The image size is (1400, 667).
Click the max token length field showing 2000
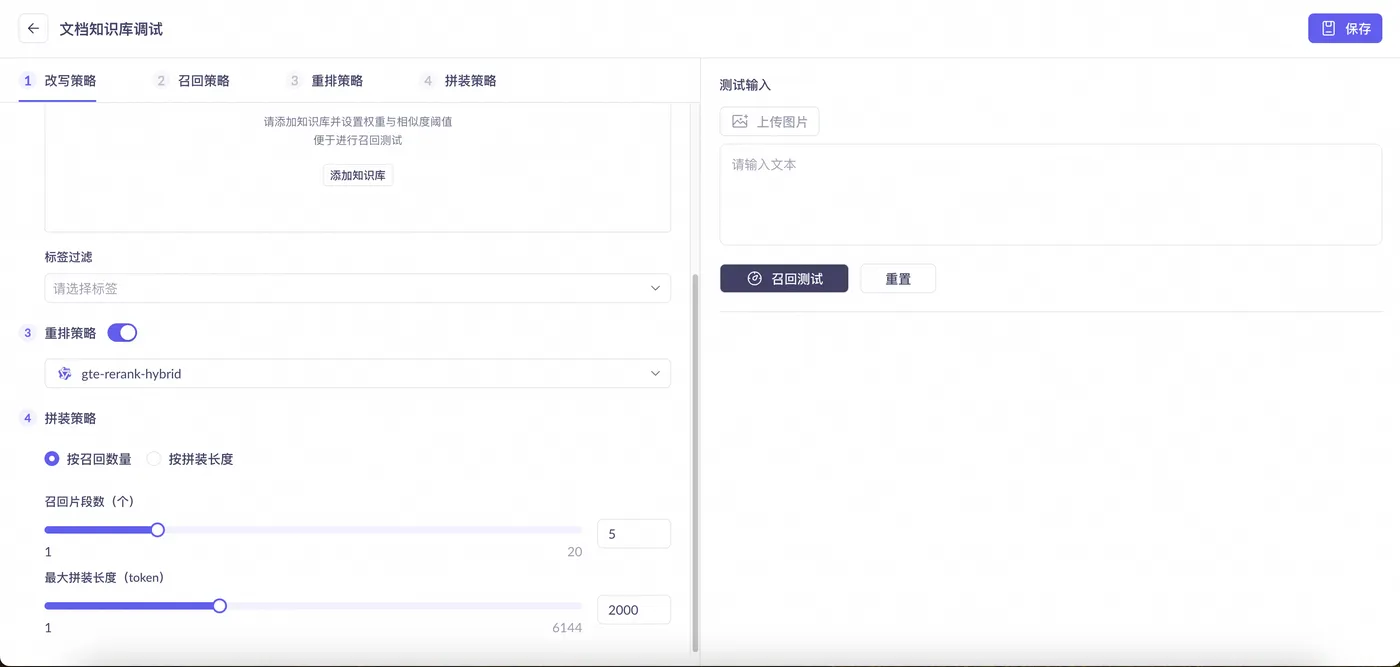[x=634, y=610]
